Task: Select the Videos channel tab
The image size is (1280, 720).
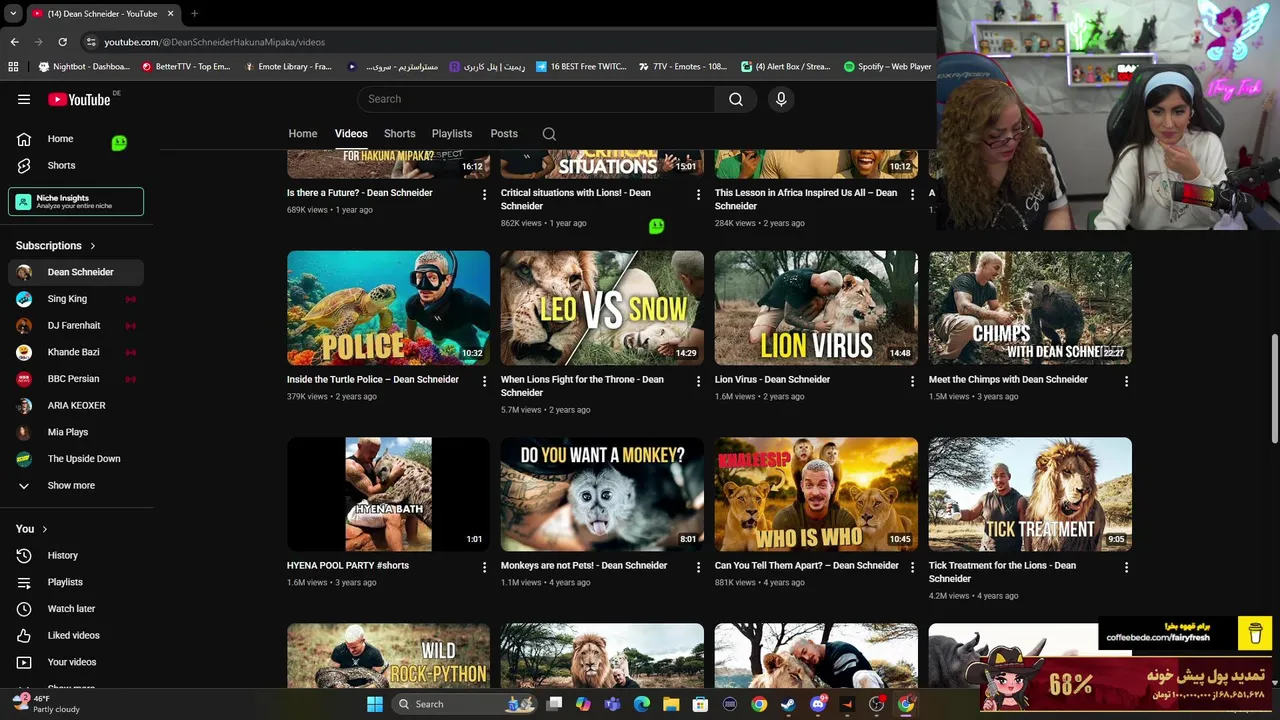Action: point(351,134)
